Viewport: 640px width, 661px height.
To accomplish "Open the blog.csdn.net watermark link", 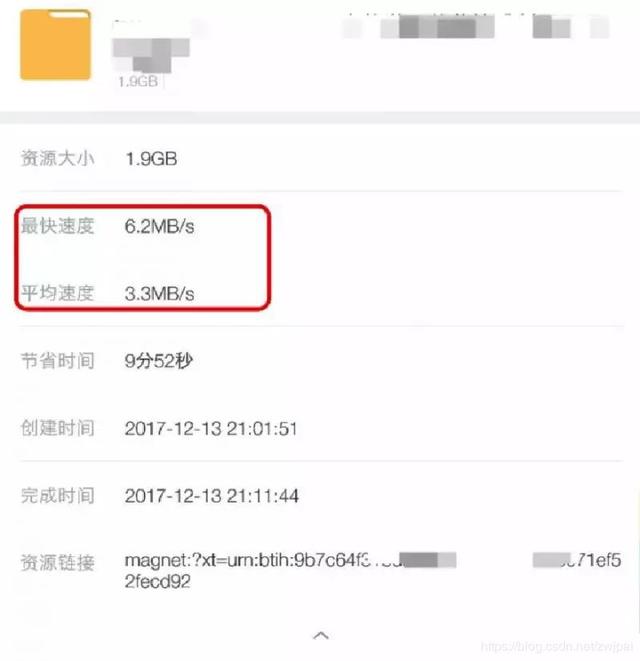I will point(557,646).
